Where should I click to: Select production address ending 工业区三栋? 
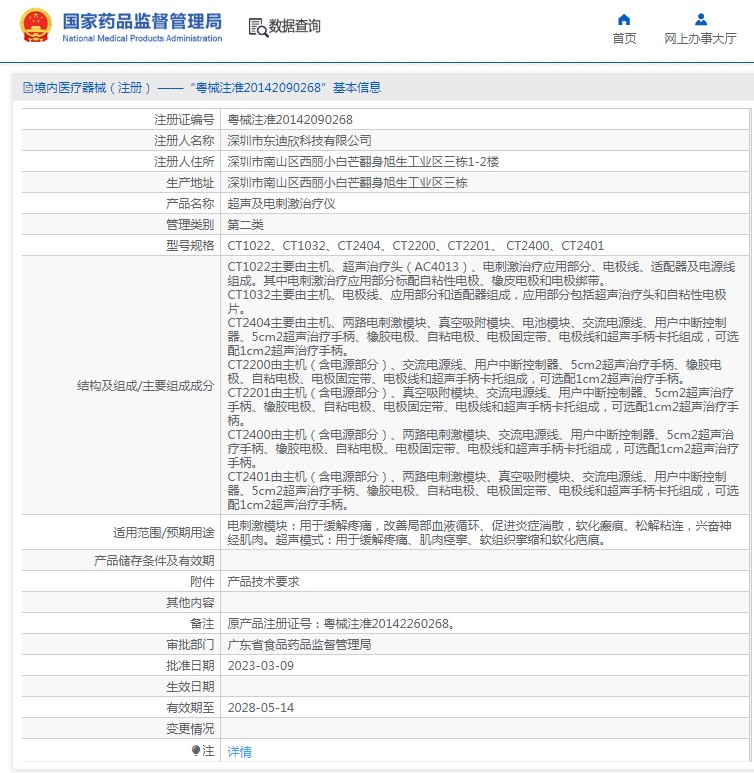pyautogui.click(x=347, y=183)
